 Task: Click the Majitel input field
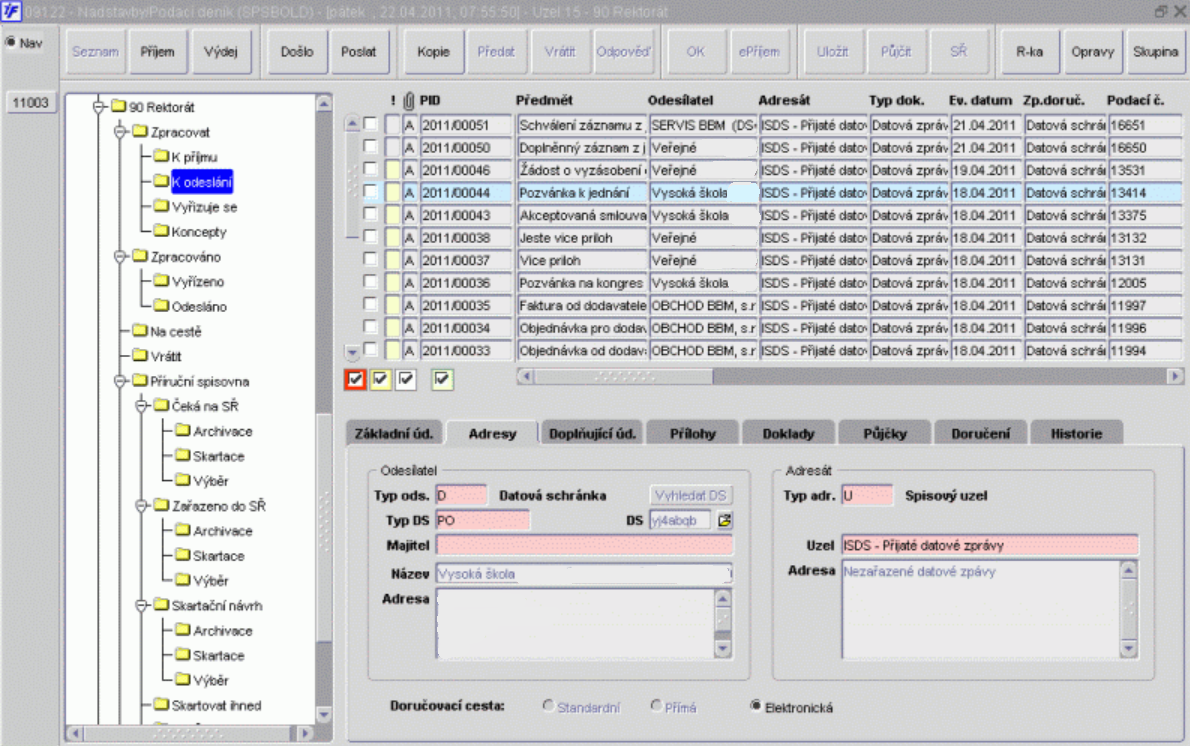click(584, 546)
